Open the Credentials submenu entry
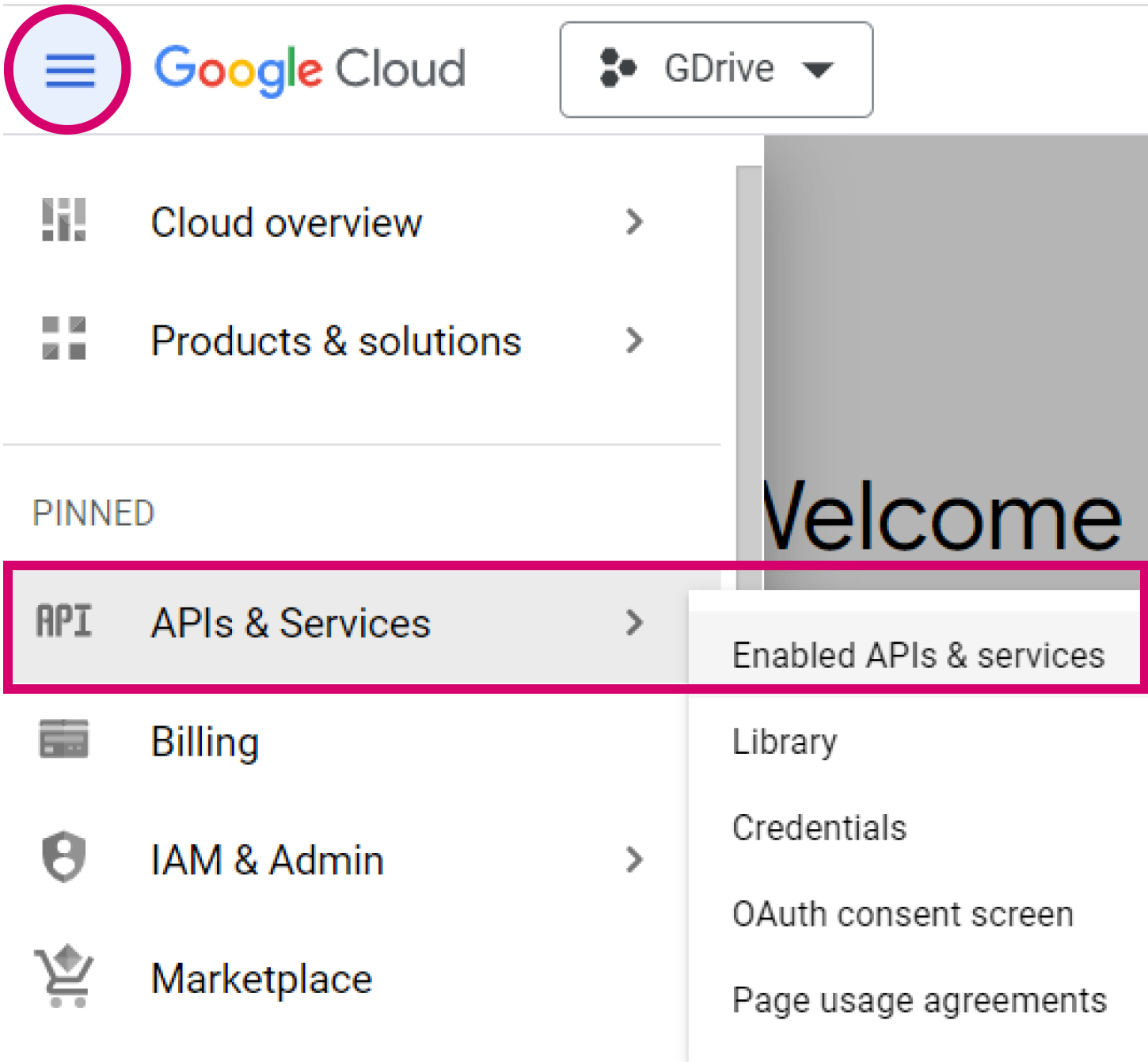This screenshot has width=1148, height=1062. (x=819, y=828)
